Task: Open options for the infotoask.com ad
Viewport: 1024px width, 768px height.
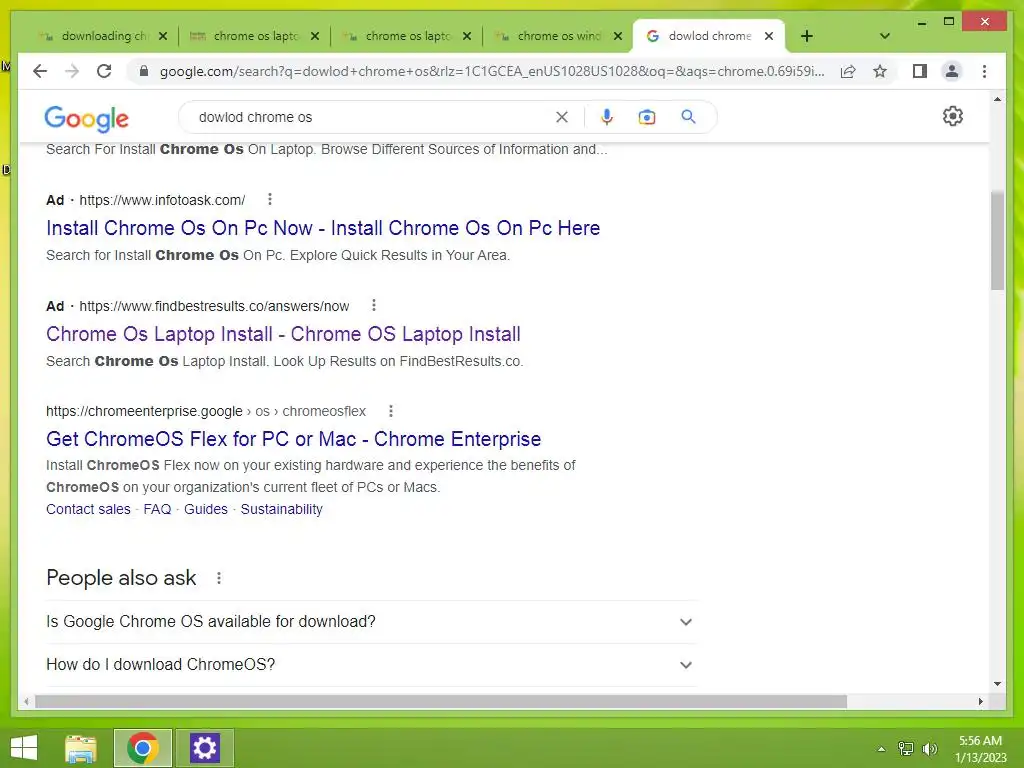Action: (270, 199)
